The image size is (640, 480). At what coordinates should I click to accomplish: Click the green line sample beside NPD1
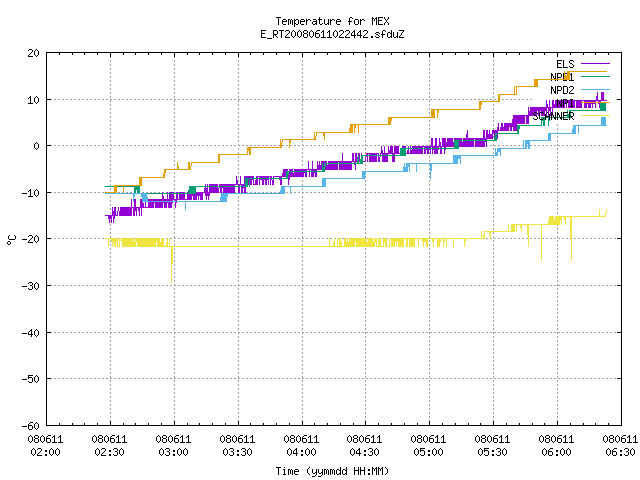coord(595,76)
